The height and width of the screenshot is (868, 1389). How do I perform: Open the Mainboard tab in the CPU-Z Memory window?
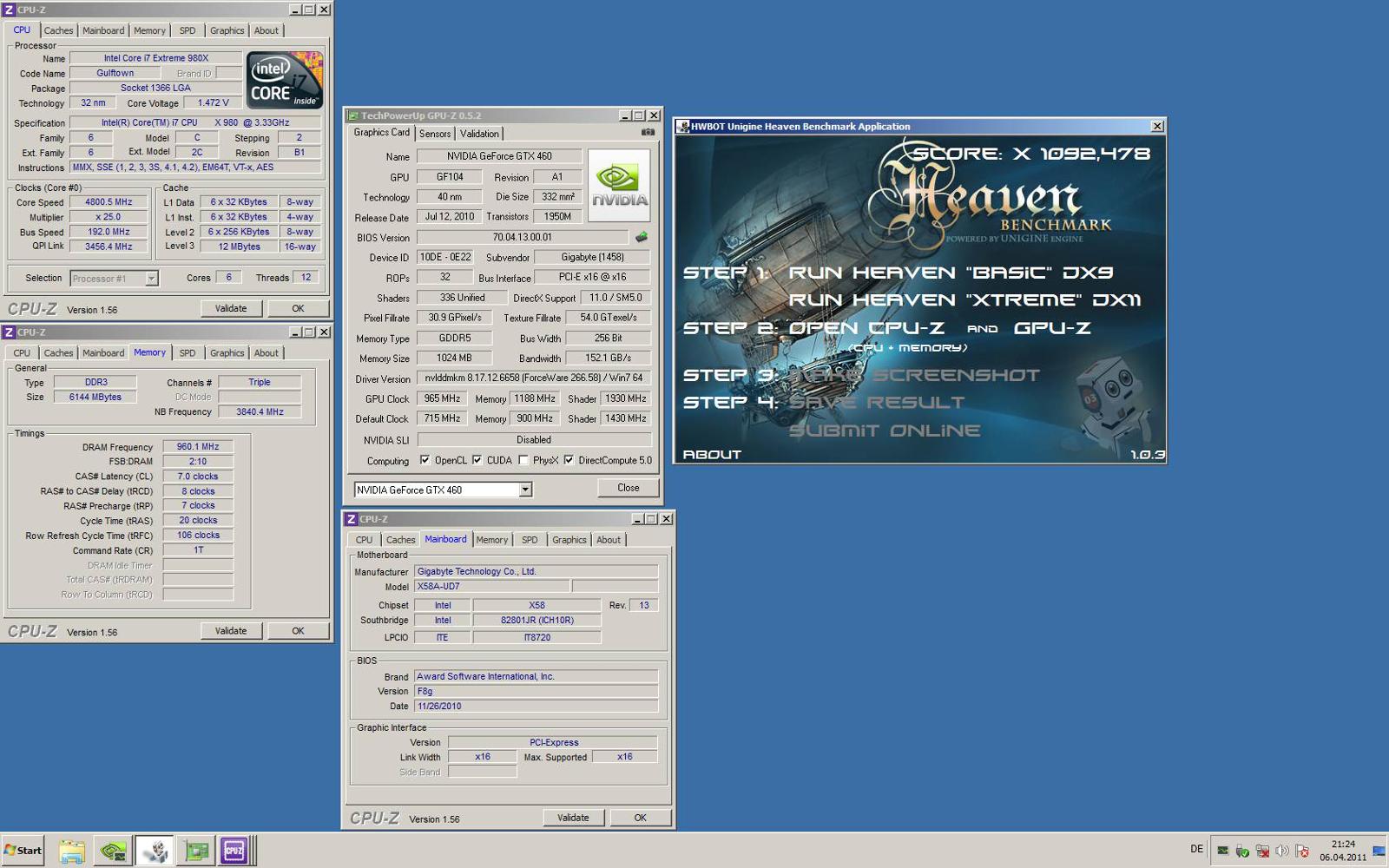click(x=103, y=353)
